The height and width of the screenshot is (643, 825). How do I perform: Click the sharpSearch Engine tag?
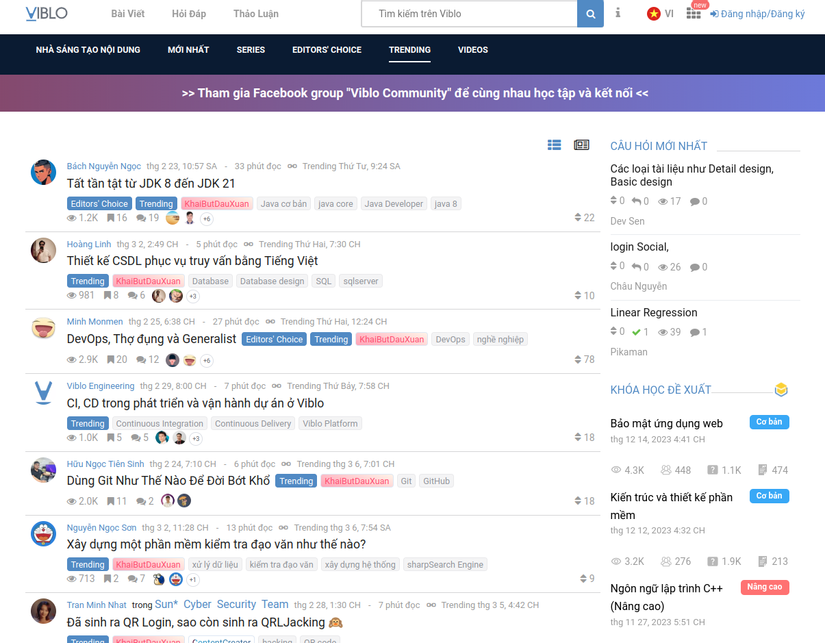pyautogui.click(x=445, y=565)
